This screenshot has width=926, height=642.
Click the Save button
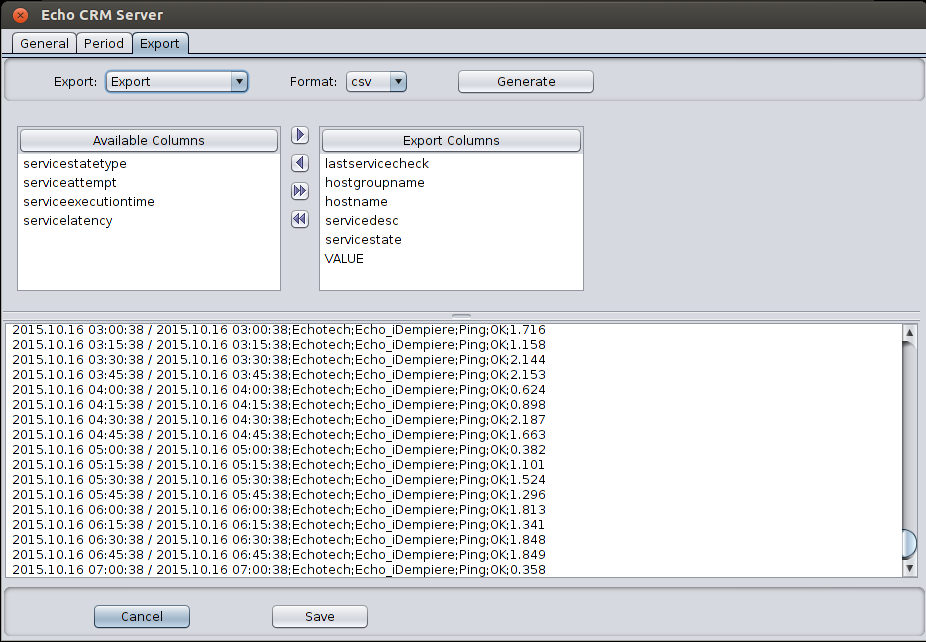pyautogui.click(x=320, y=617)
